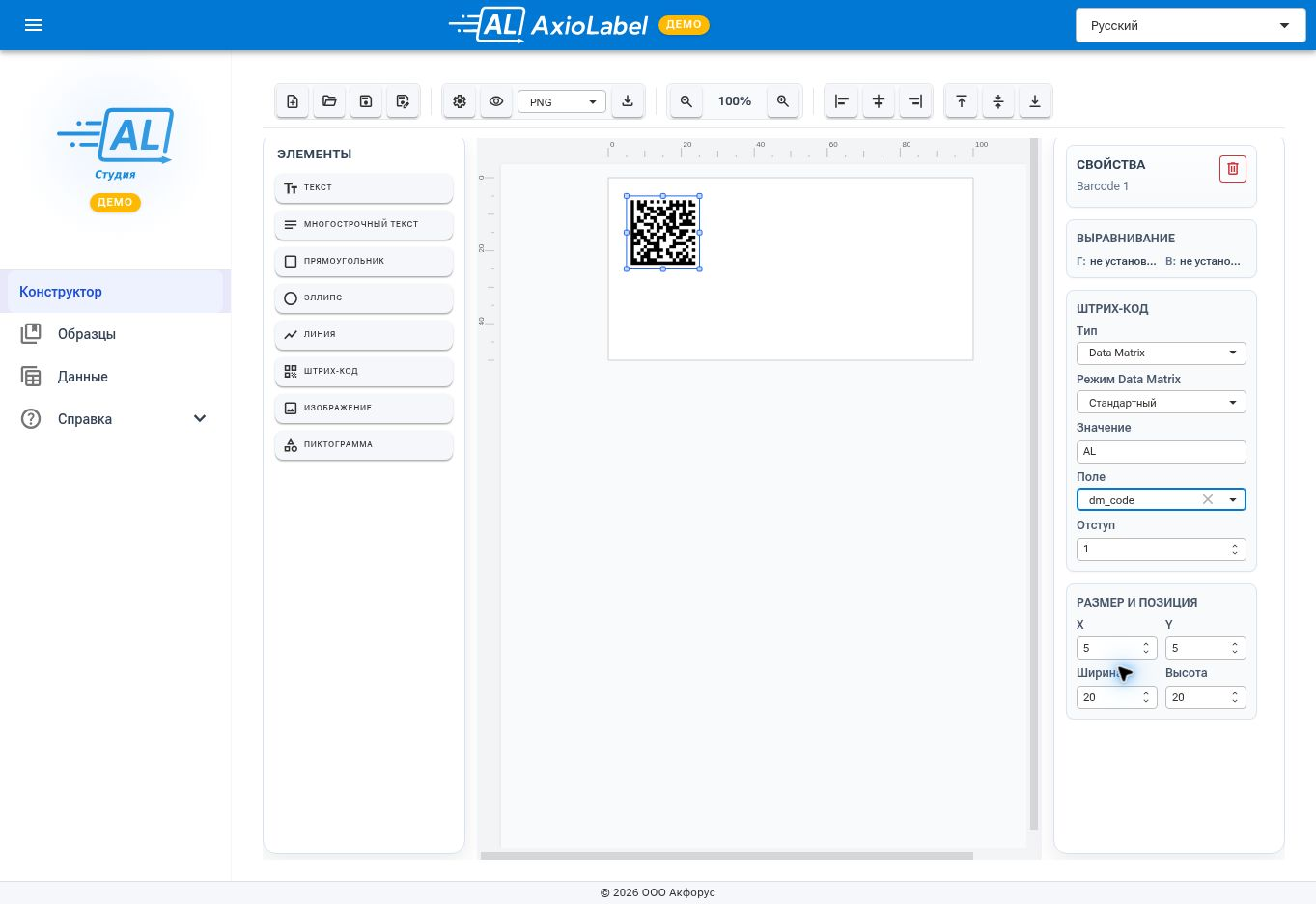
Task: Click the Высота height field
Action: pos(1205,697)
